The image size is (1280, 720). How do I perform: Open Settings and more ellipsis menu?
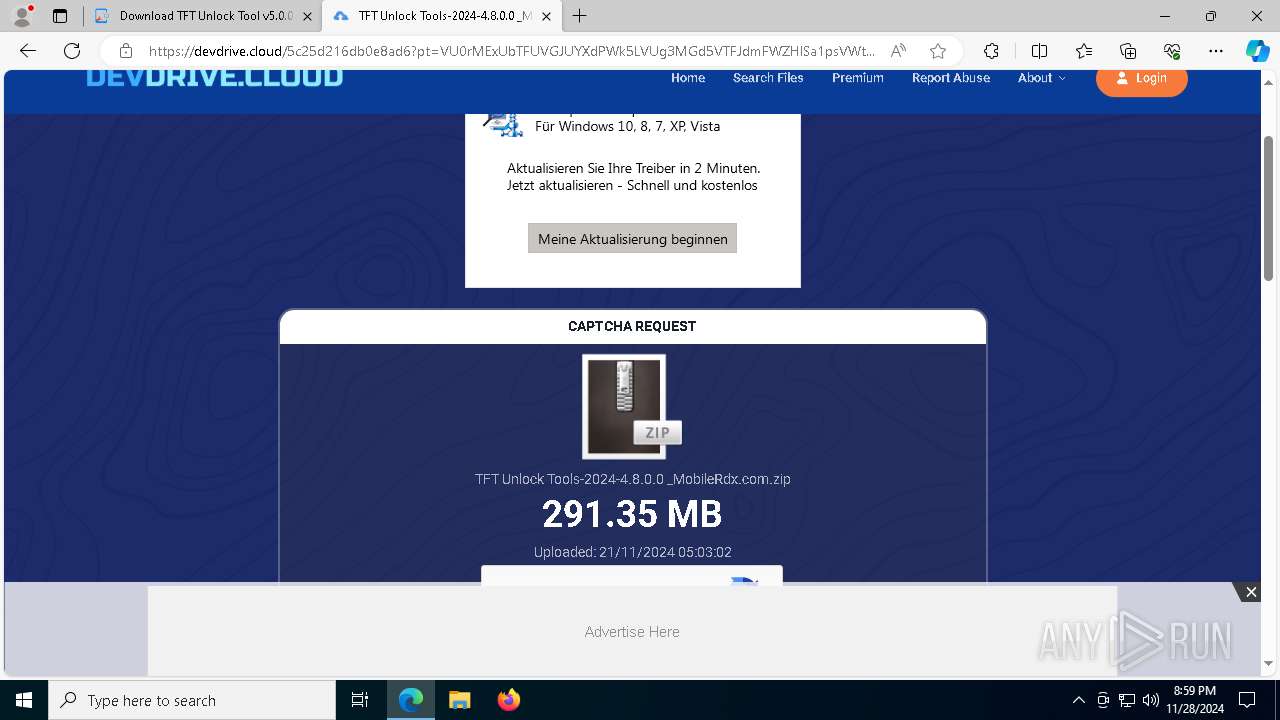coord(1216,51)
